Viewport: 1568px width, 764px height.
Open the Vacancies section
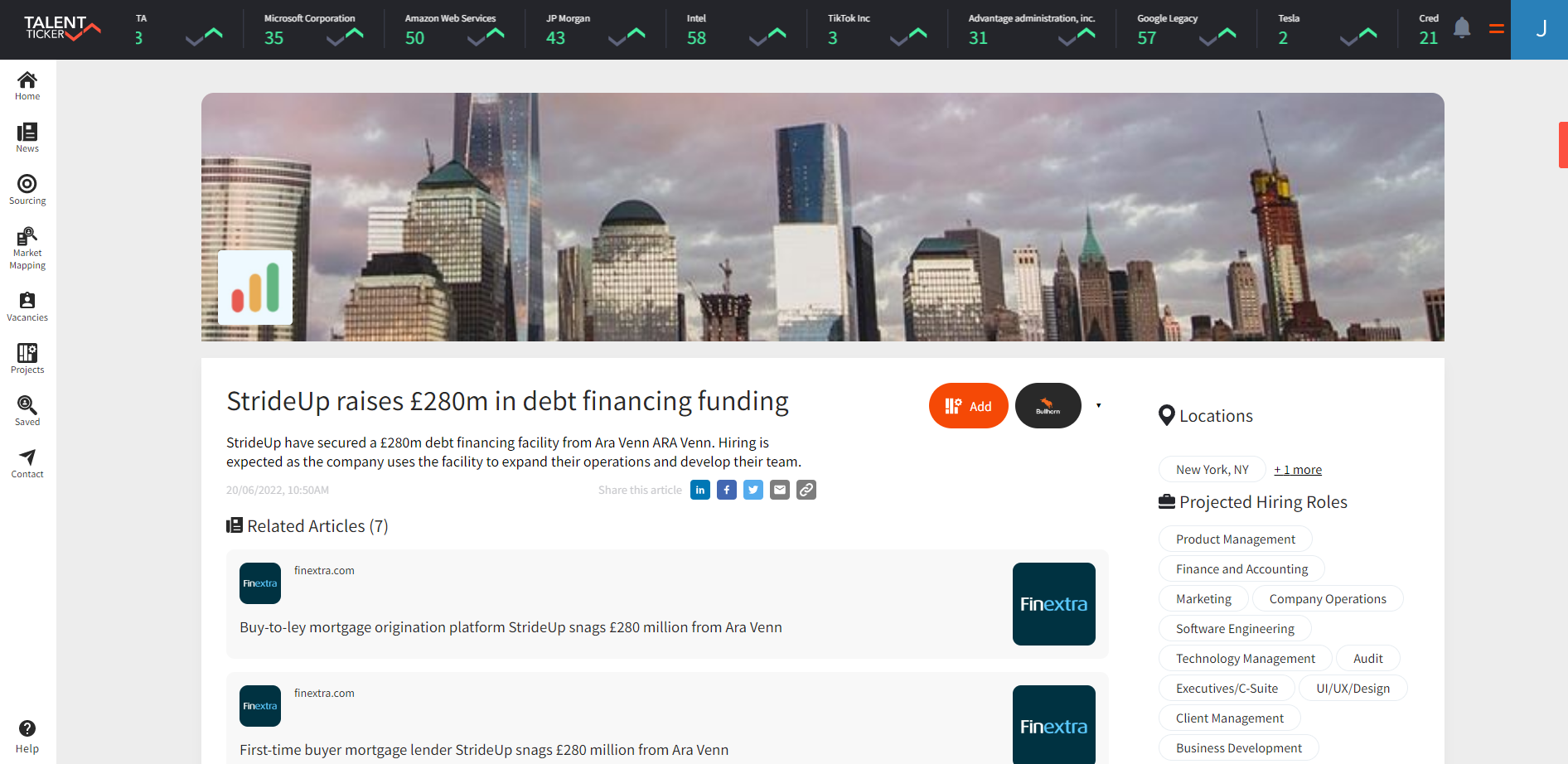[27, 307]
